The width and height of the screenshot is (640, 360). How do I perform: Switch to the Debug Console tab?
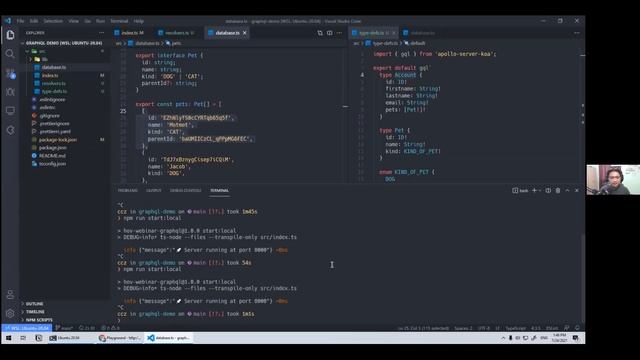[x=185, y=191]
